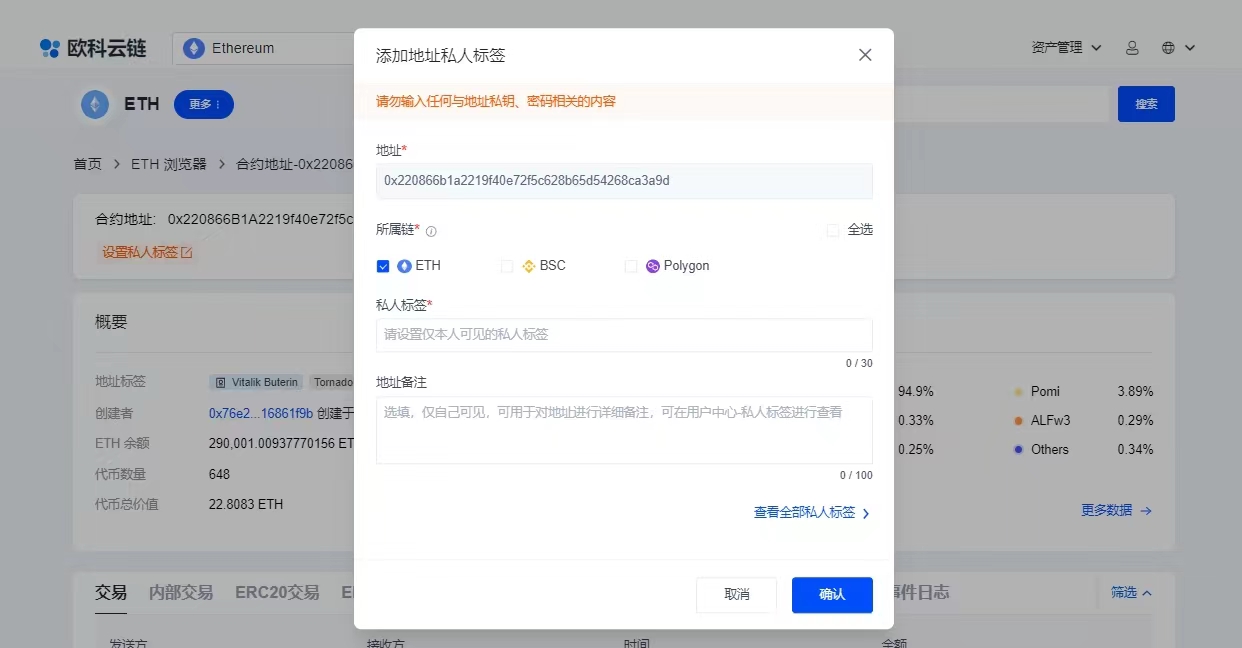Uncheck the ETH chain checkbox
This screenshot has width=1242, height=648.
[x=383, y=265]
